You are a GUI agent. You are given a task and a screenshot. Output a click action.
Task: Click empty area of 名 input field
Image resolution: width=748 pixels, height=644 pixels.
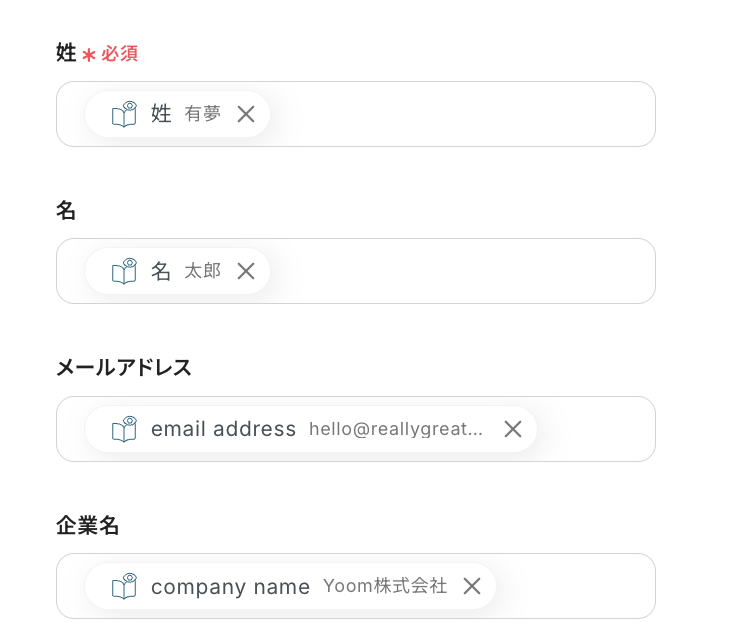(460, 271)
